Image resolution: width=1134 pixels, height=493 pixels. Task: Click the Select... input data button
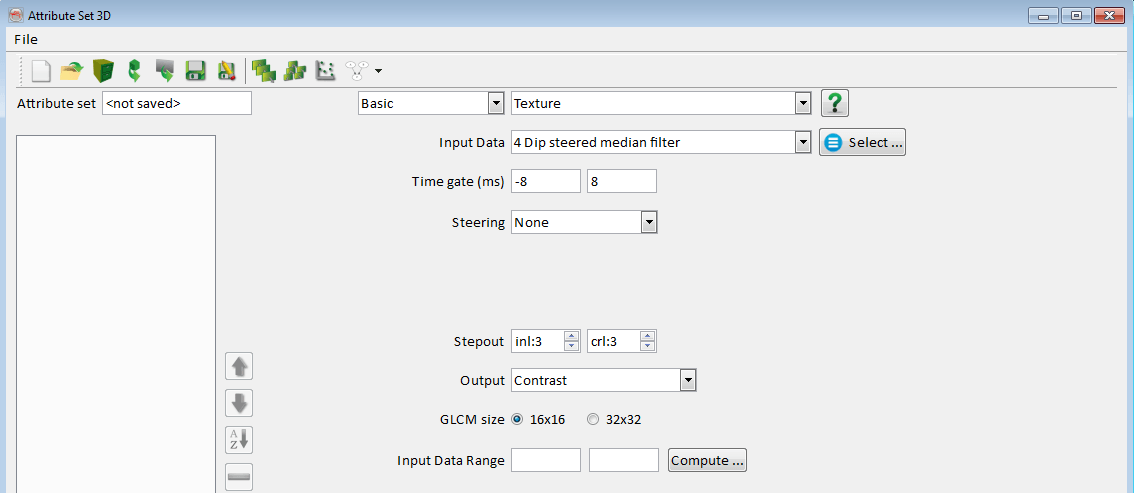tap(863, 143)
